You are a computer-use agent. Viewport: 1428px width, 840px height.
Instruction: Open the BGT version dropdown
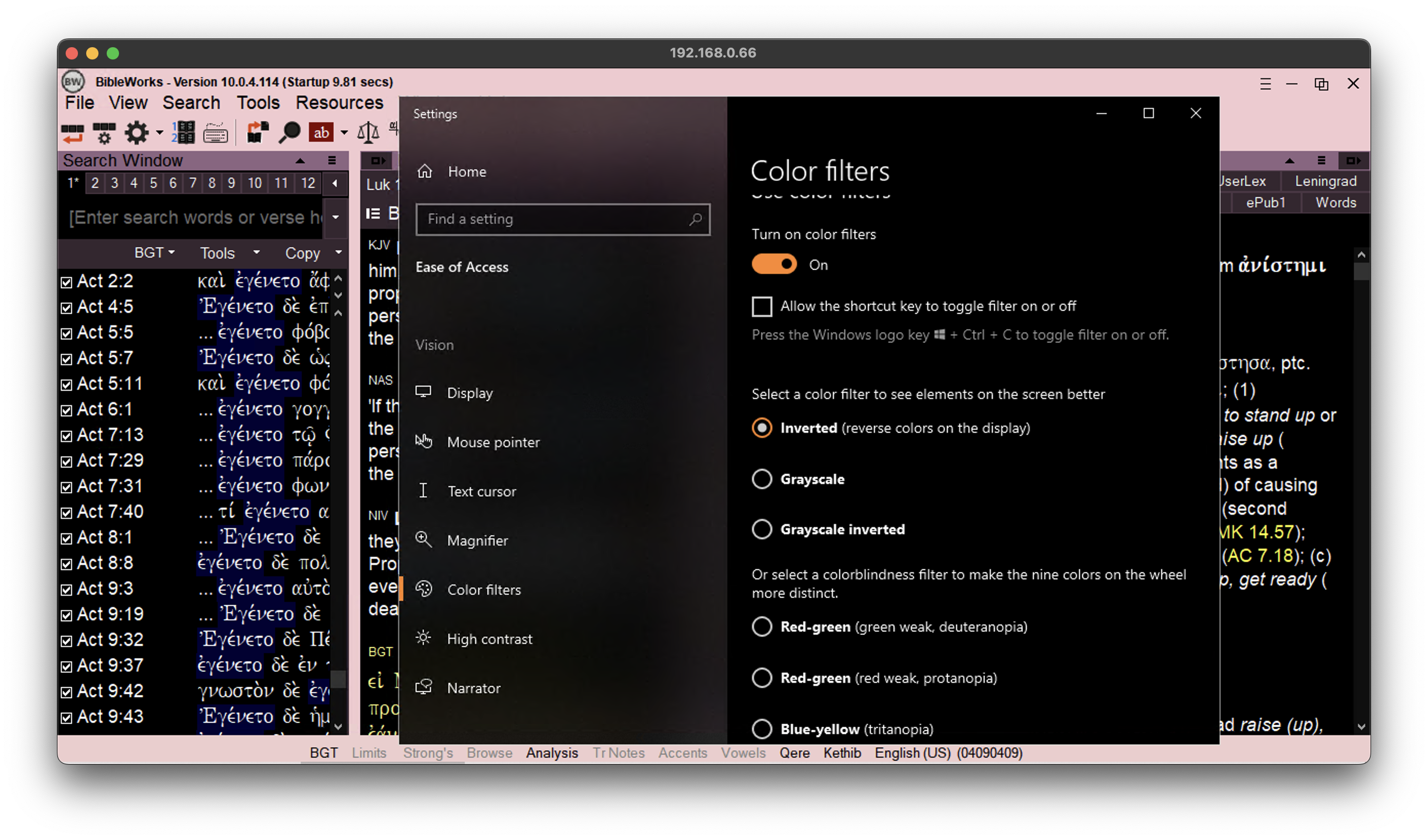tap(154, 253)
